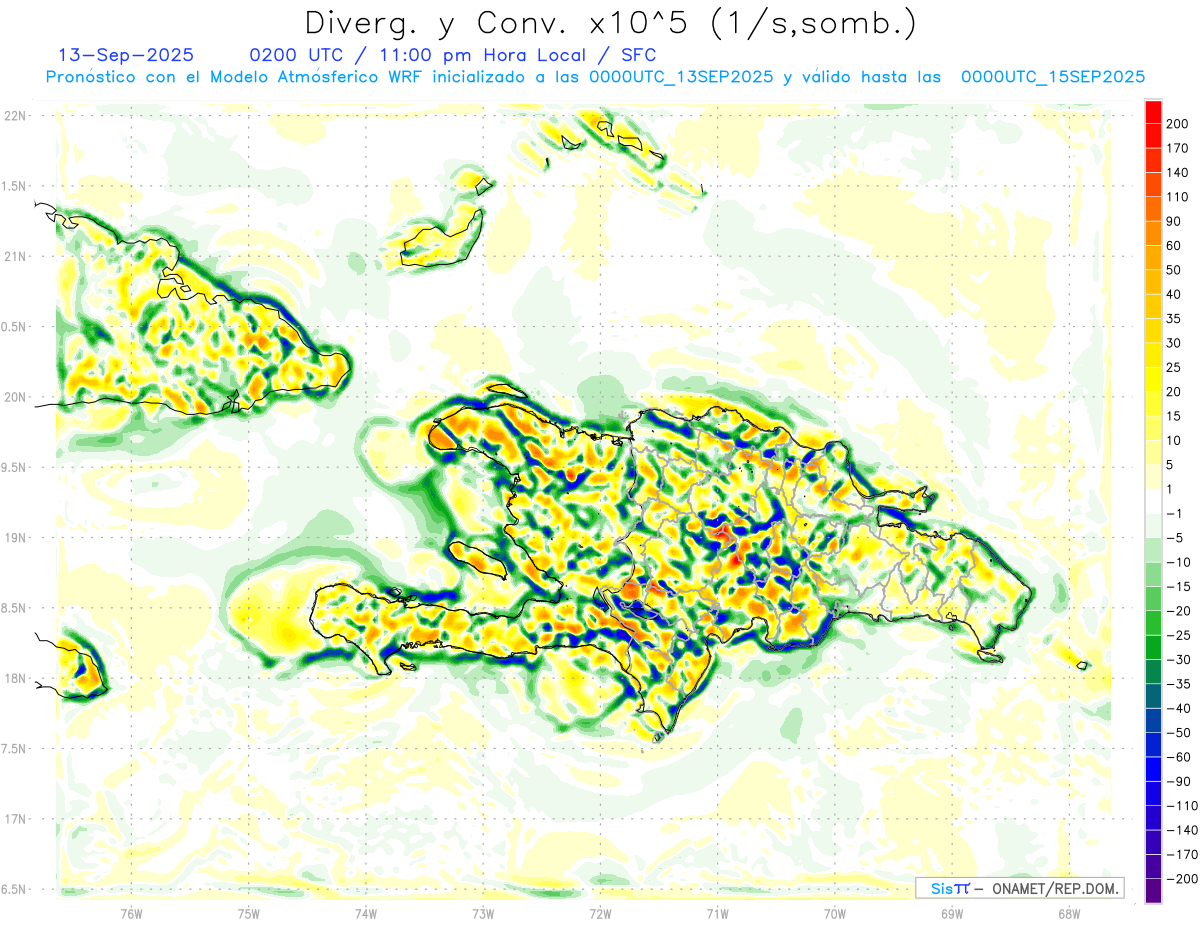
Task: Click the yellow color segment between 15 and 20
Action: [1153, 404]
